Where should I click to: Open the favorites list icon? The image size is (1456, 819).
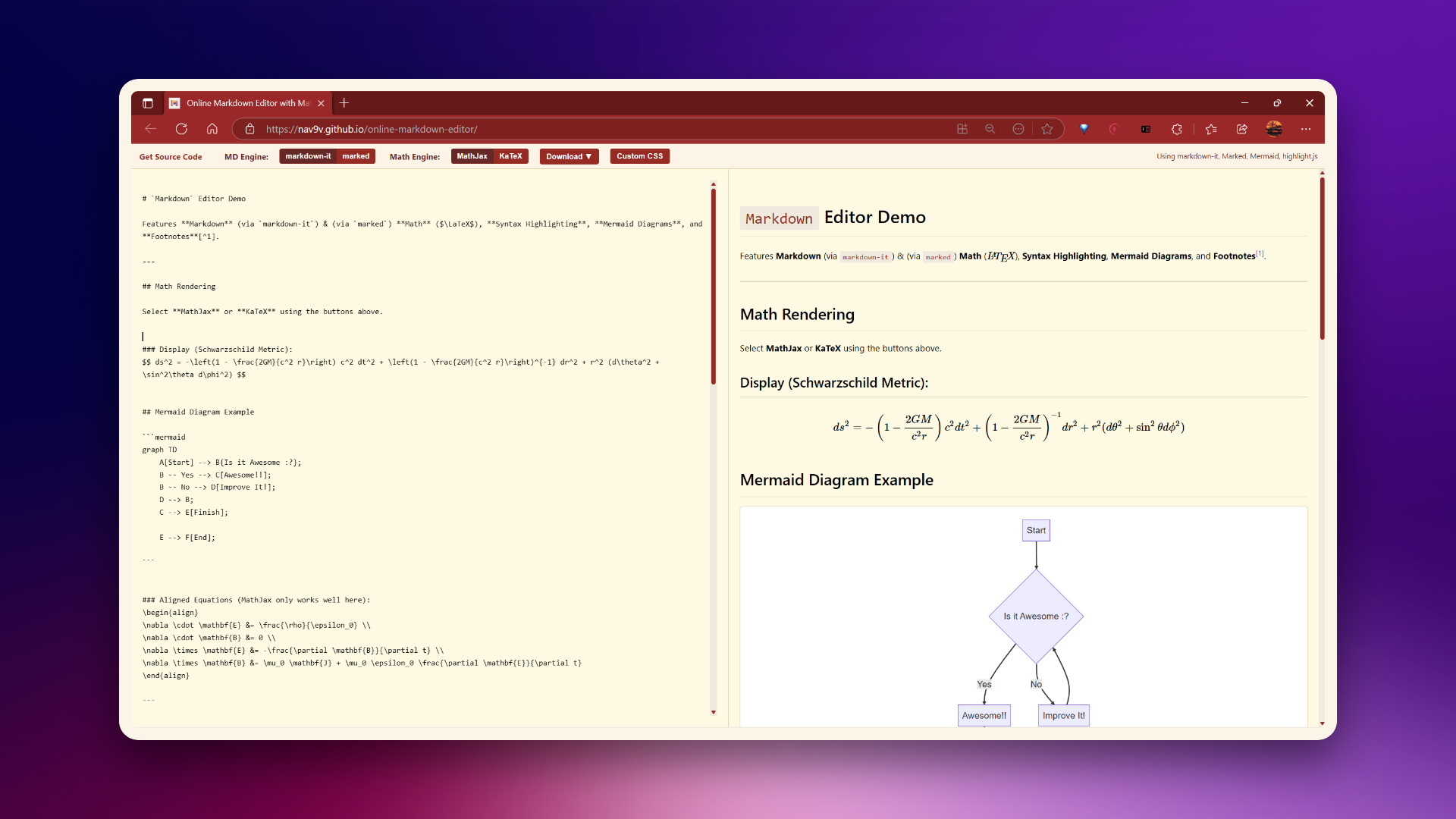click(1211, 129)
